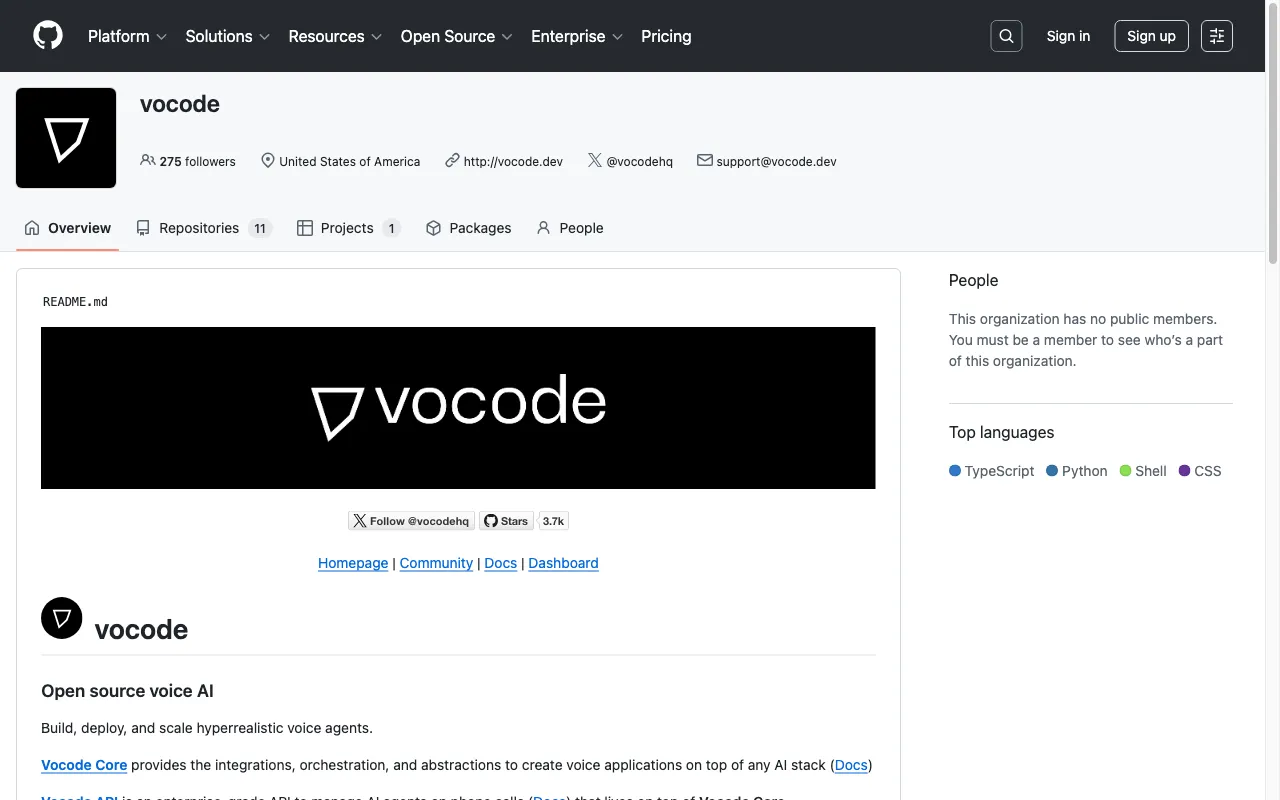Click the Shell green color dot
Viewport: 1280px width, 800px height.
click(1126, 471)
